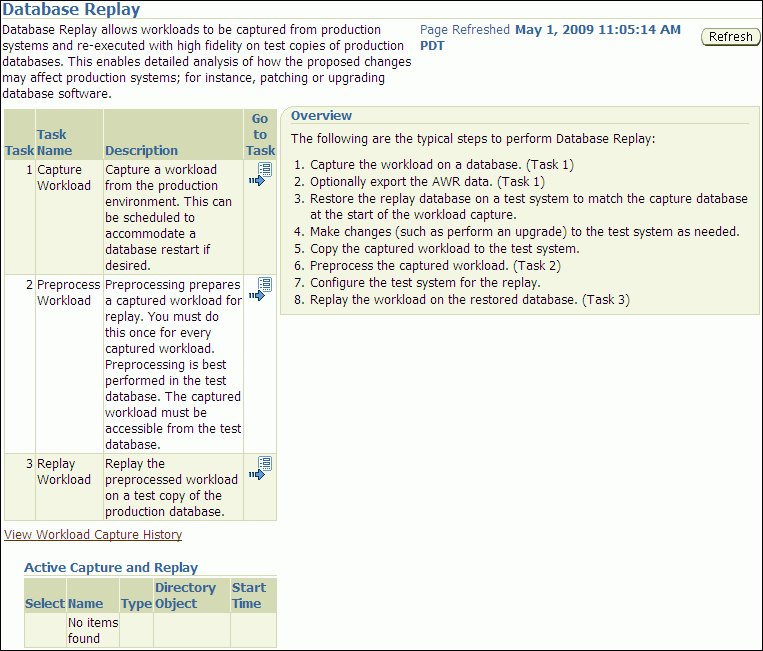Click the Type column header
This screenshot has width=763, height=651.
tap(136, 603)
